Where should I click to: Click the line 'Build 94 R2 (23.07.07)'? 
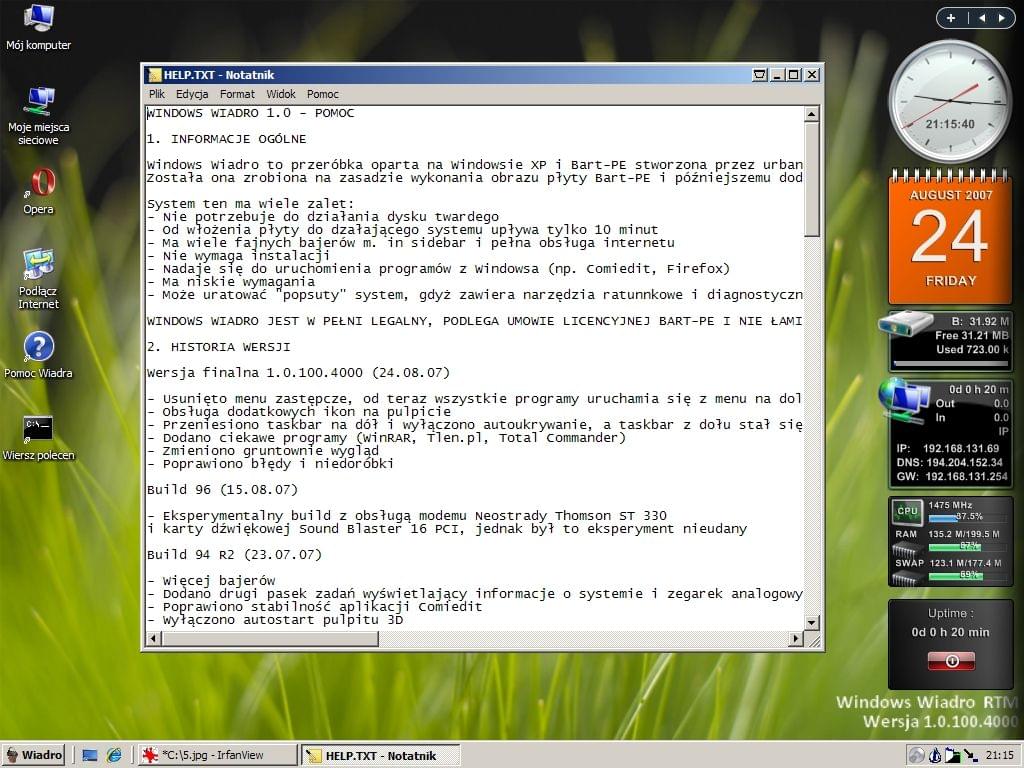[x=234, y=554]
